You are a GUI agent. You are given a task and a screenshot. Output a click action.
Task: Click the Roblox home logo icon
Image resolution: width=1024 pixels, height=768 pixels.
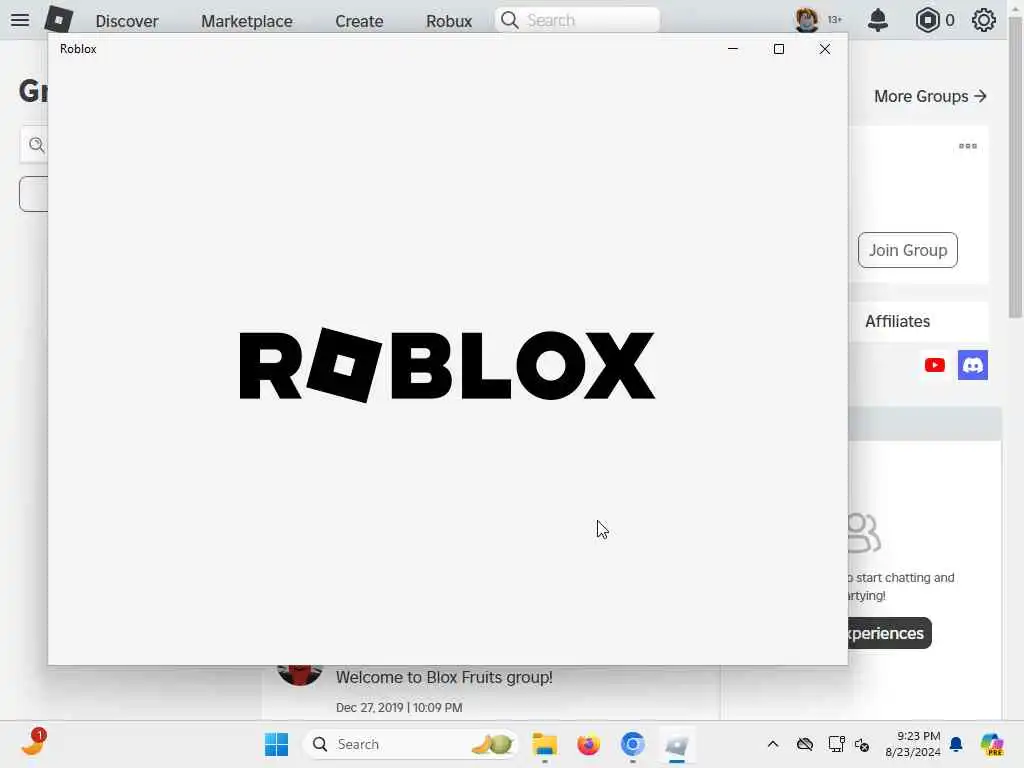click(x=59, y=20)
